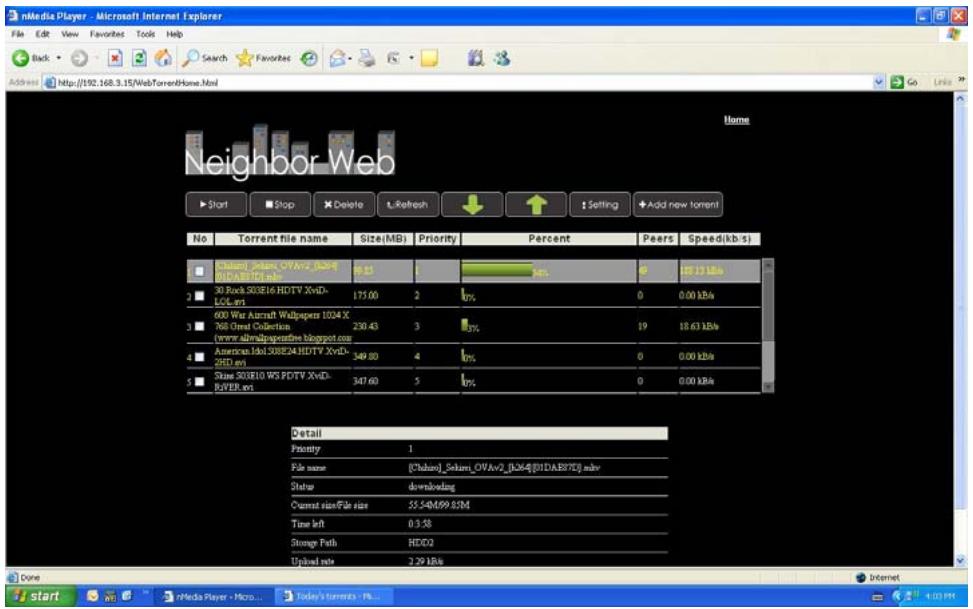The height and width of the screenshot is (609, 973).
Task: Click the progress bar of the first torrent
Action: [497, 269]
